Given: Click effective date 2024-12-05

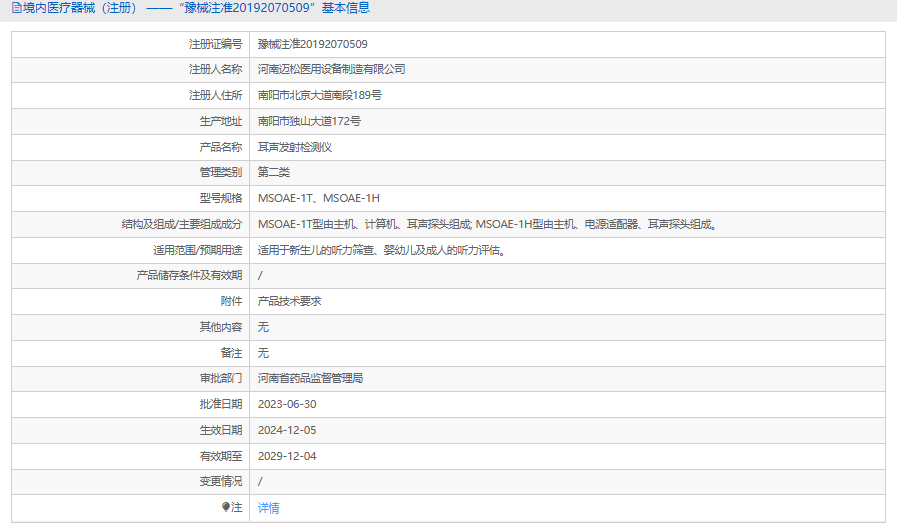Looking at the screenshot, I should 287,430.
